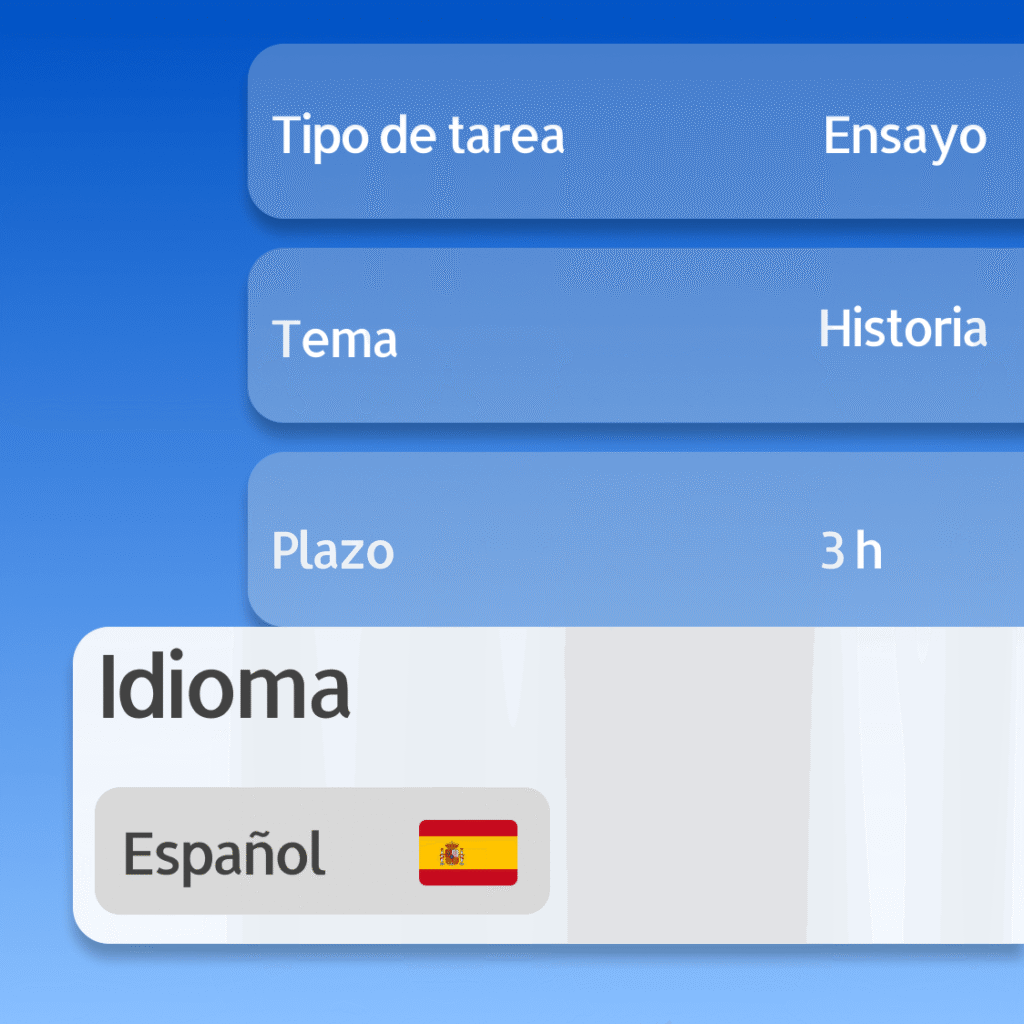Click the Spain flag icon

(x=468, y=852)
